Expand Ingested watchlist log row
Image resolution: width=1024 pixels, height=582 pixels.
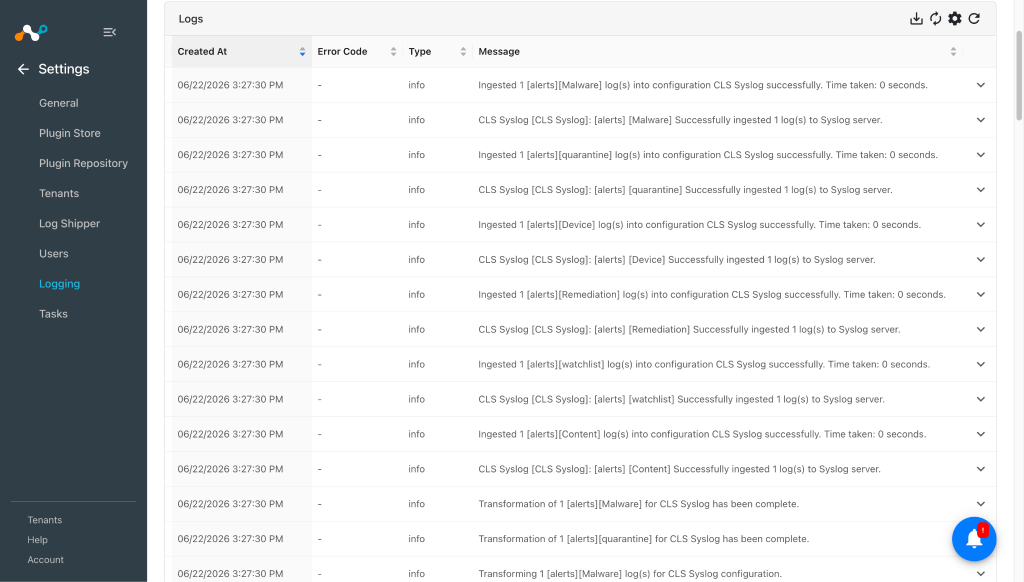coord(980,364)
